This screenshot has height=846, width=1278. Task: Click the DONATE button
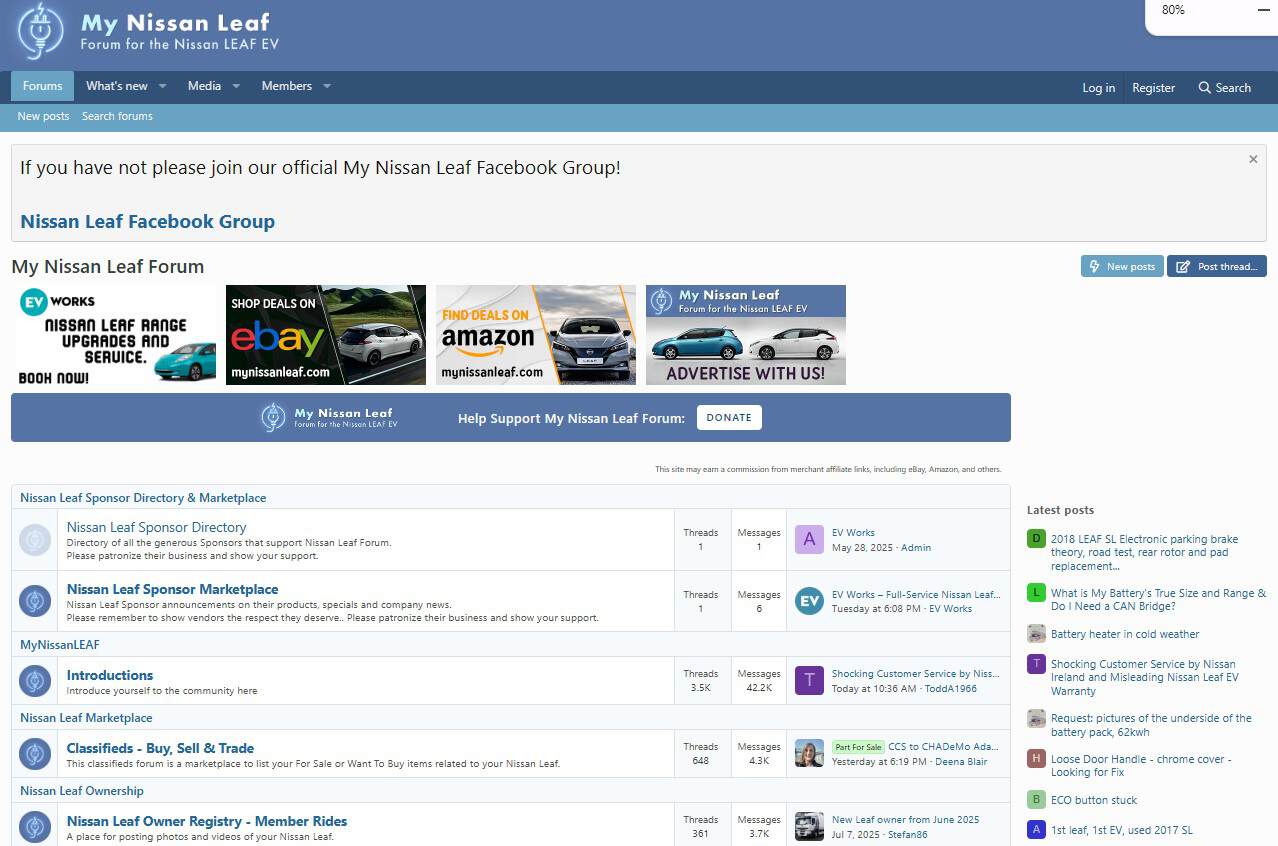[x=729, y=418]
